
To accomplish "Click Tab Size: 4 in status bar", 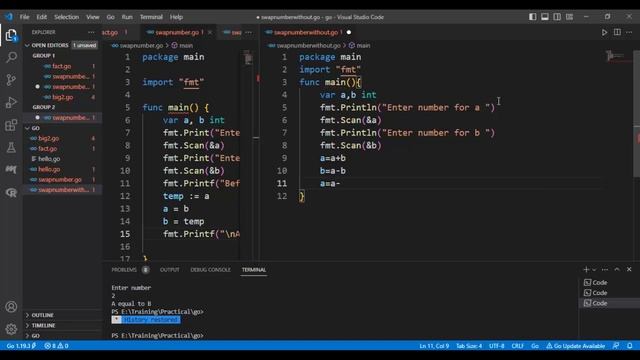I will [x=469, y=346].
